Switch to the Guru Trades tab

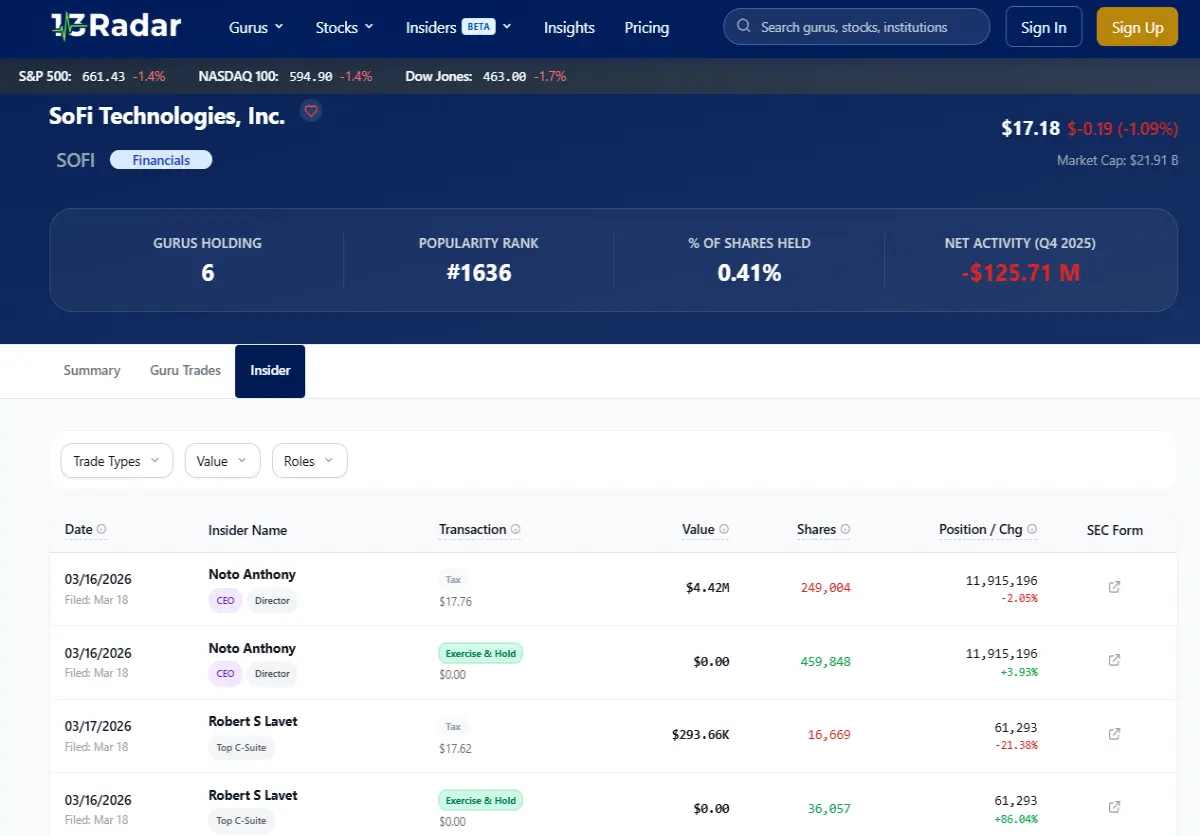tap(185, 370)
